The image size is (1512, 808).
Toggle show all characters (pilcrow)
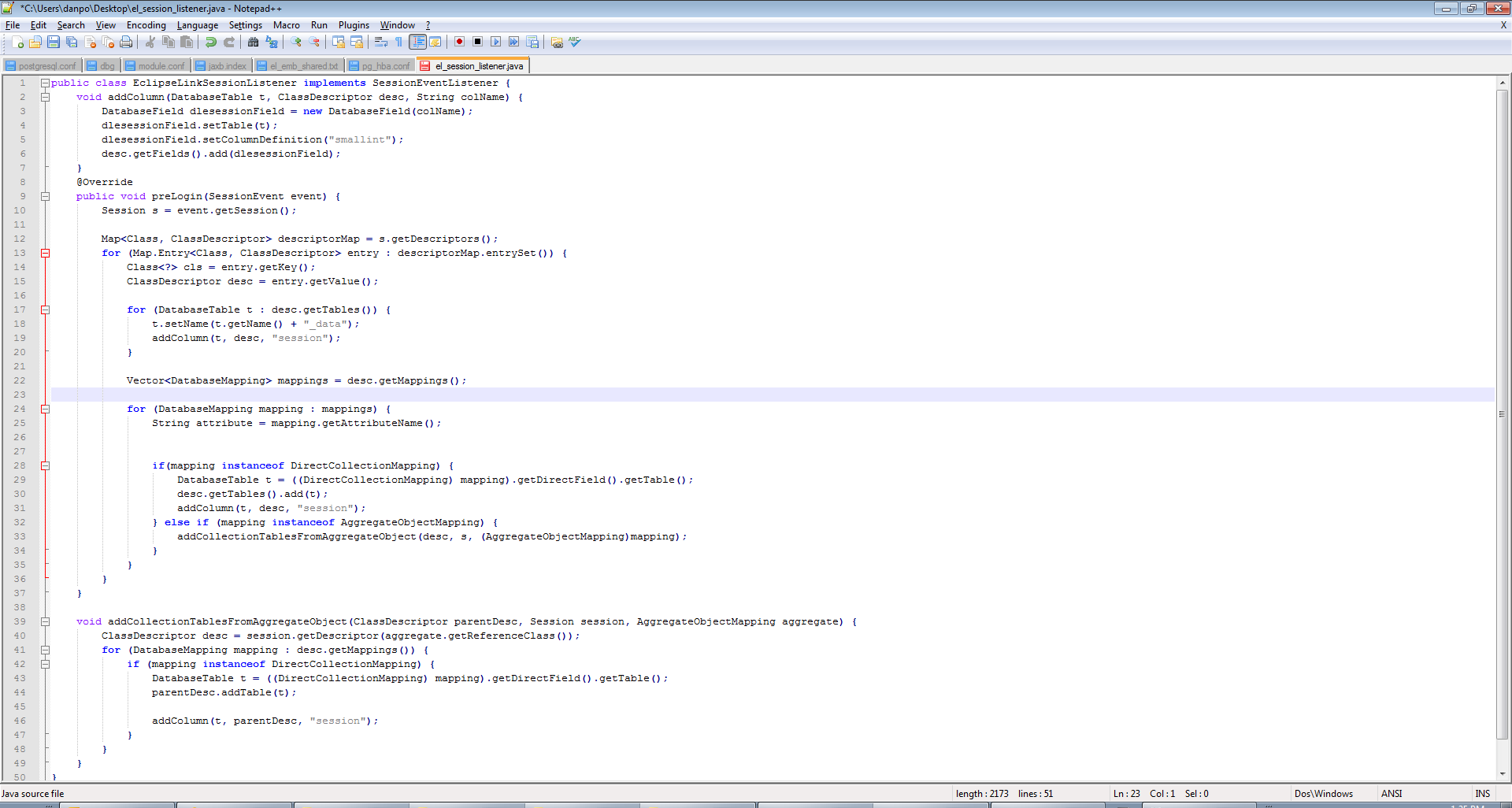[399, 43]
